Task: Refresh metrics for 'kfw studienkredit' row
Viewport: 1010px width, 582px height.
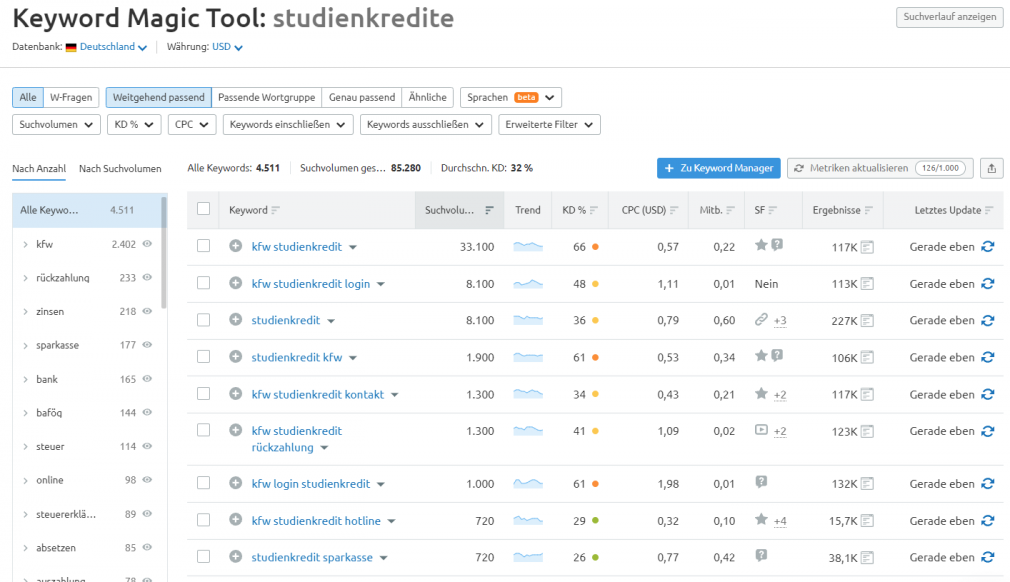Action: click(987, 247)
